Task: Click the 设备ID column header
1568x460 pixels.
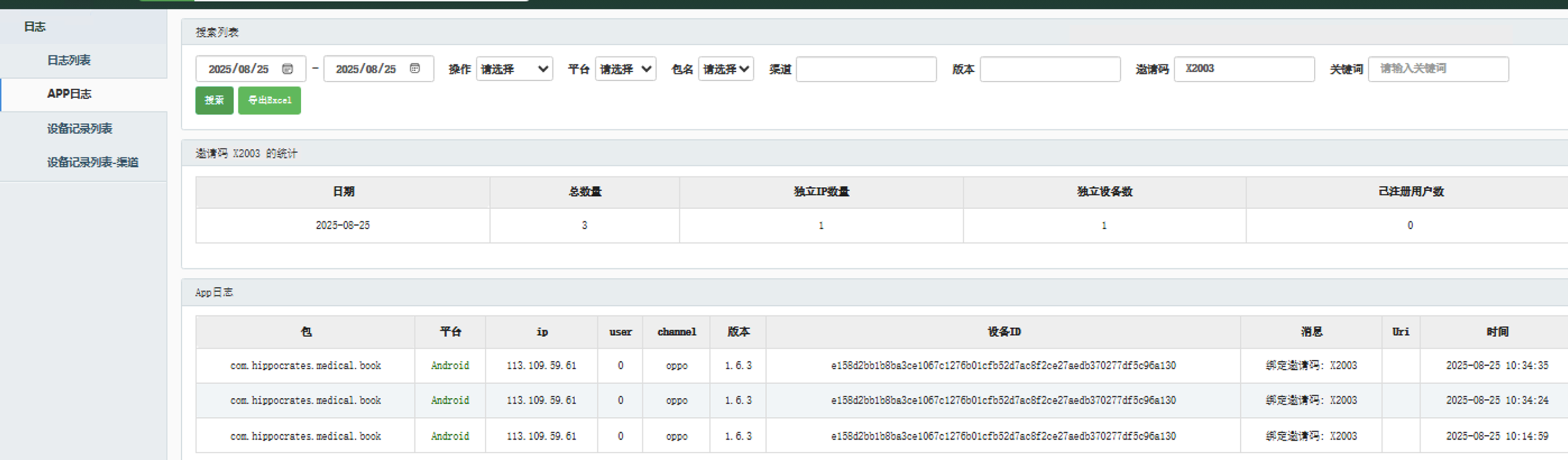Action: 1003,332
